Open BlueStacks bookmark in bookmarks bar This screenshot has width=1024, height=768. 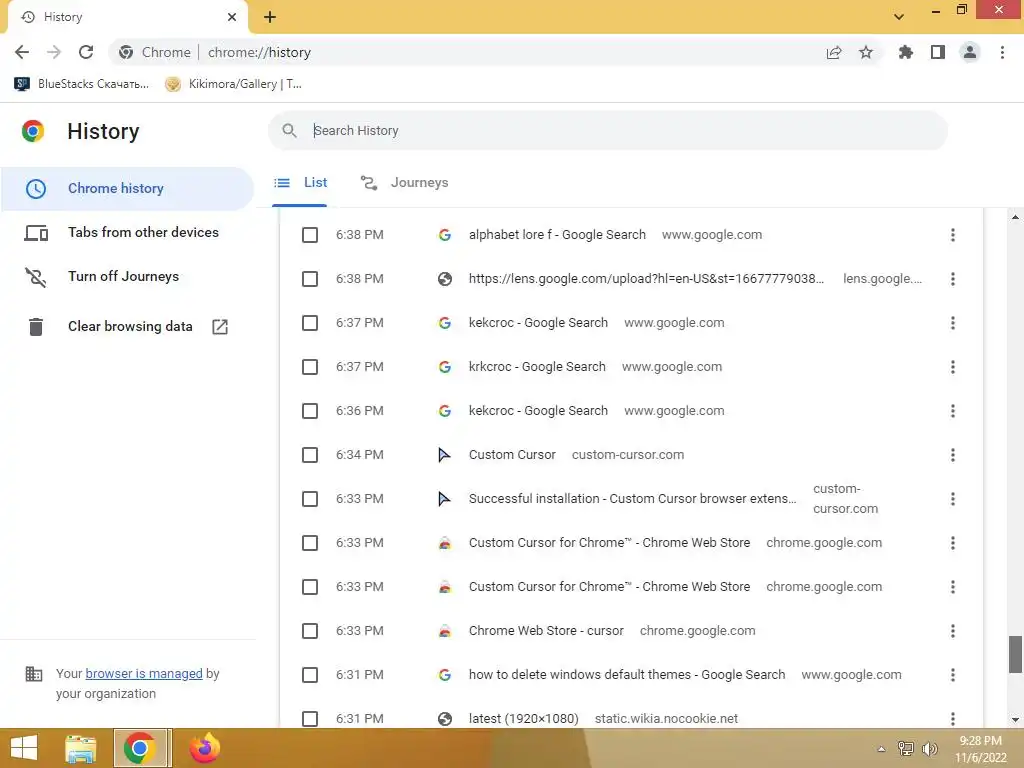pos(82,84)
